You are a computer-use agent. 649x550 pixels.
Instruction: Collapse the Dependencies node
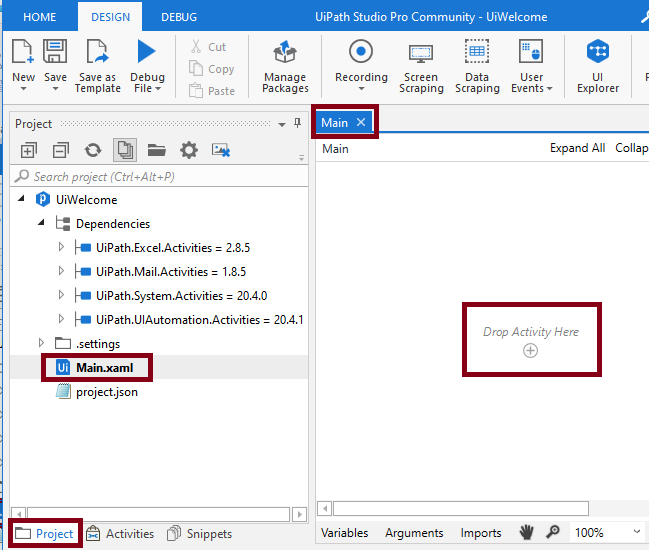[41, 223]
